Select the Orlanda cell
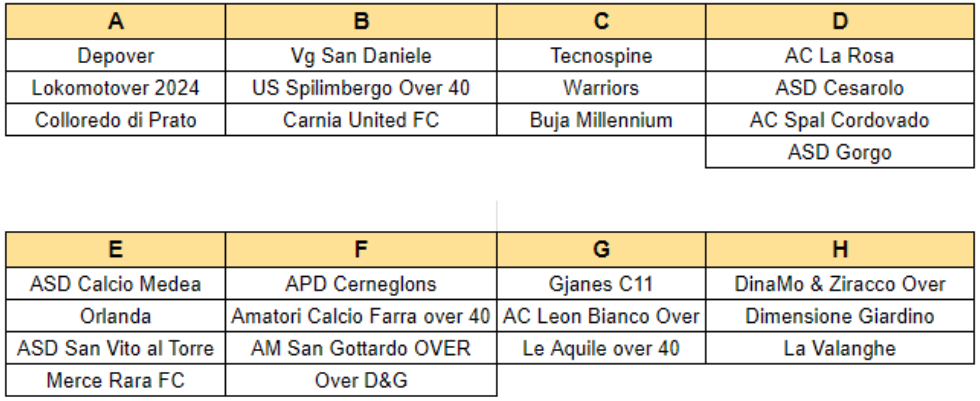The height and width of the screenshot is (401, 980). coord(116,316)
